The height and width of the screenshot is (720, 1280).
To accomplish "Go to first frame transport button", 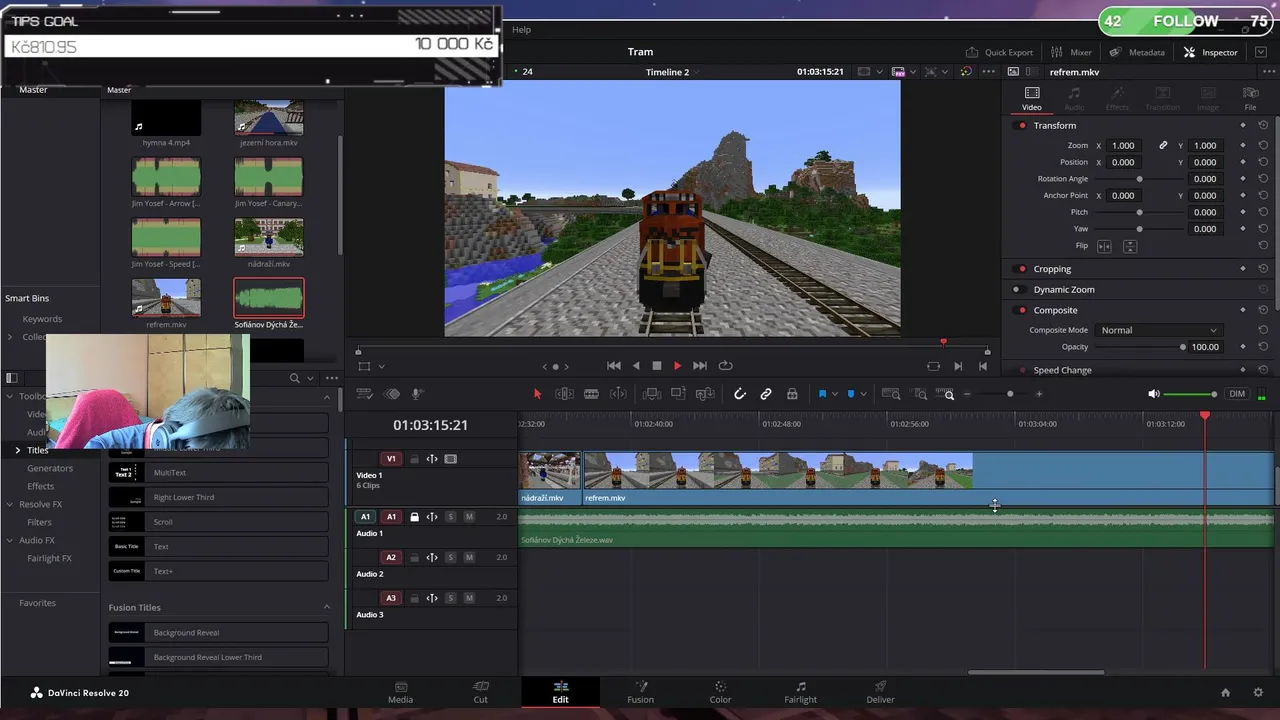I will (614, 366).
